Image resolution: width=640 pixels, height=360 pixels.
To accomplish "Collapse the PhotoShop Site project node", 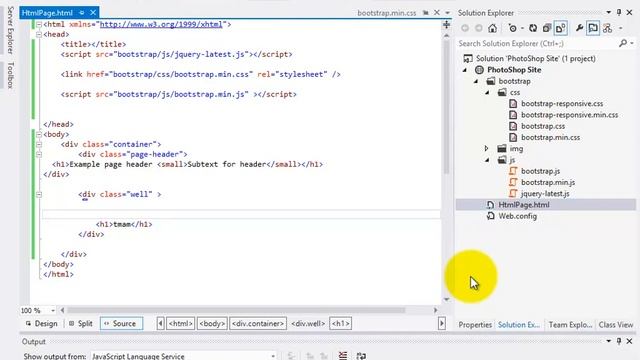I will tap(465, 70).
